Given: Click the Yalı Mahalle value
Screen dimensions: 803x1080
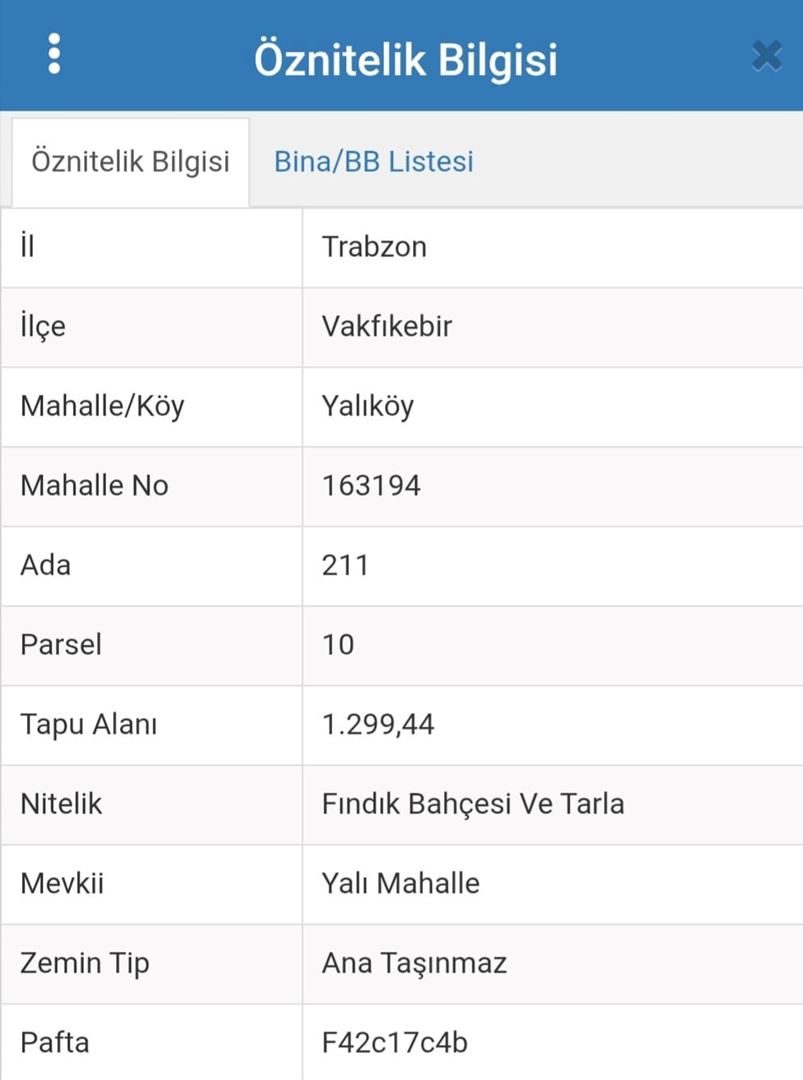Looking at the screenshot, I should [400, 883].
